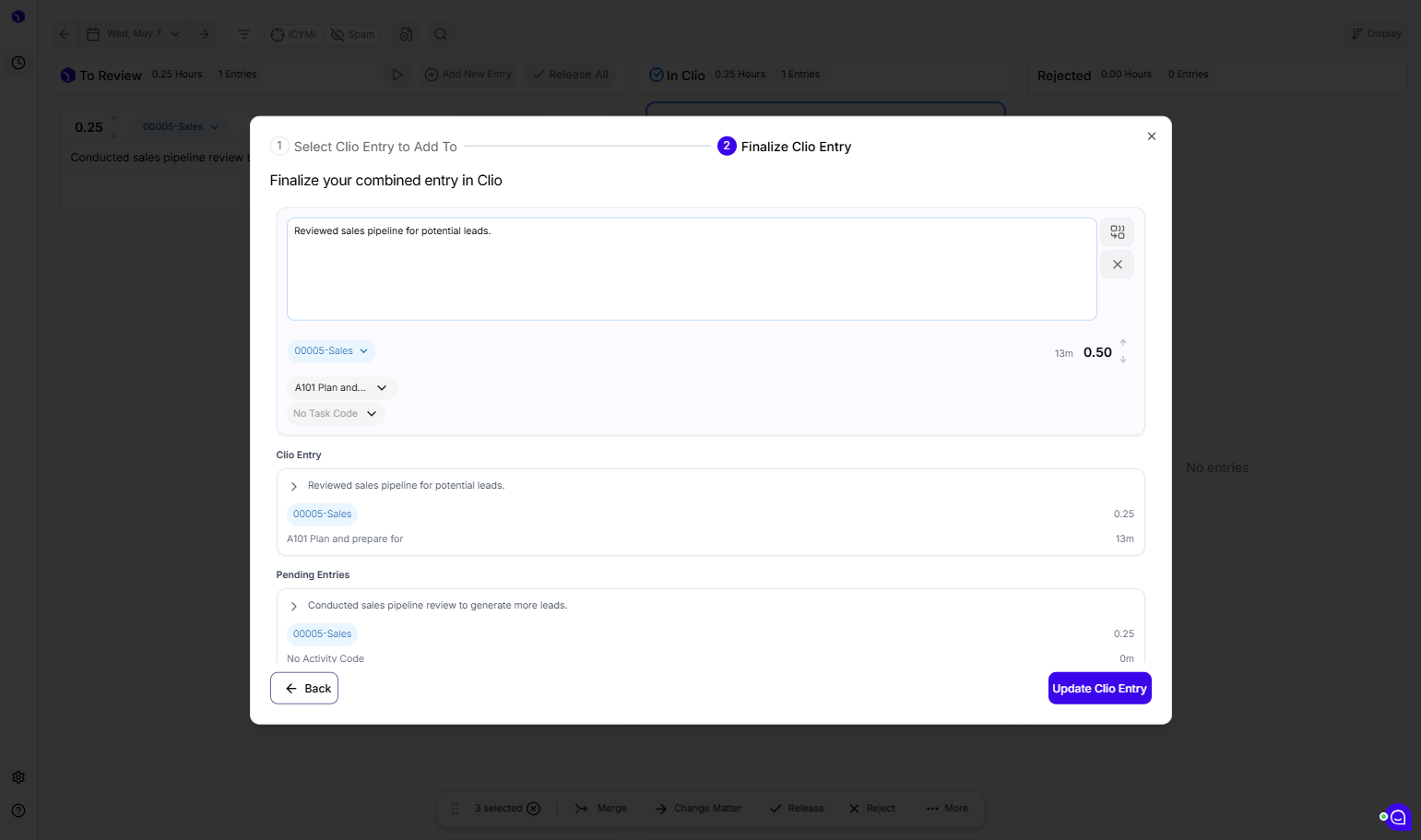The height and width of the screenshot is (840, 1421).
Task: Click Merge in bottom action bar
Action: [x=601, y=809]
